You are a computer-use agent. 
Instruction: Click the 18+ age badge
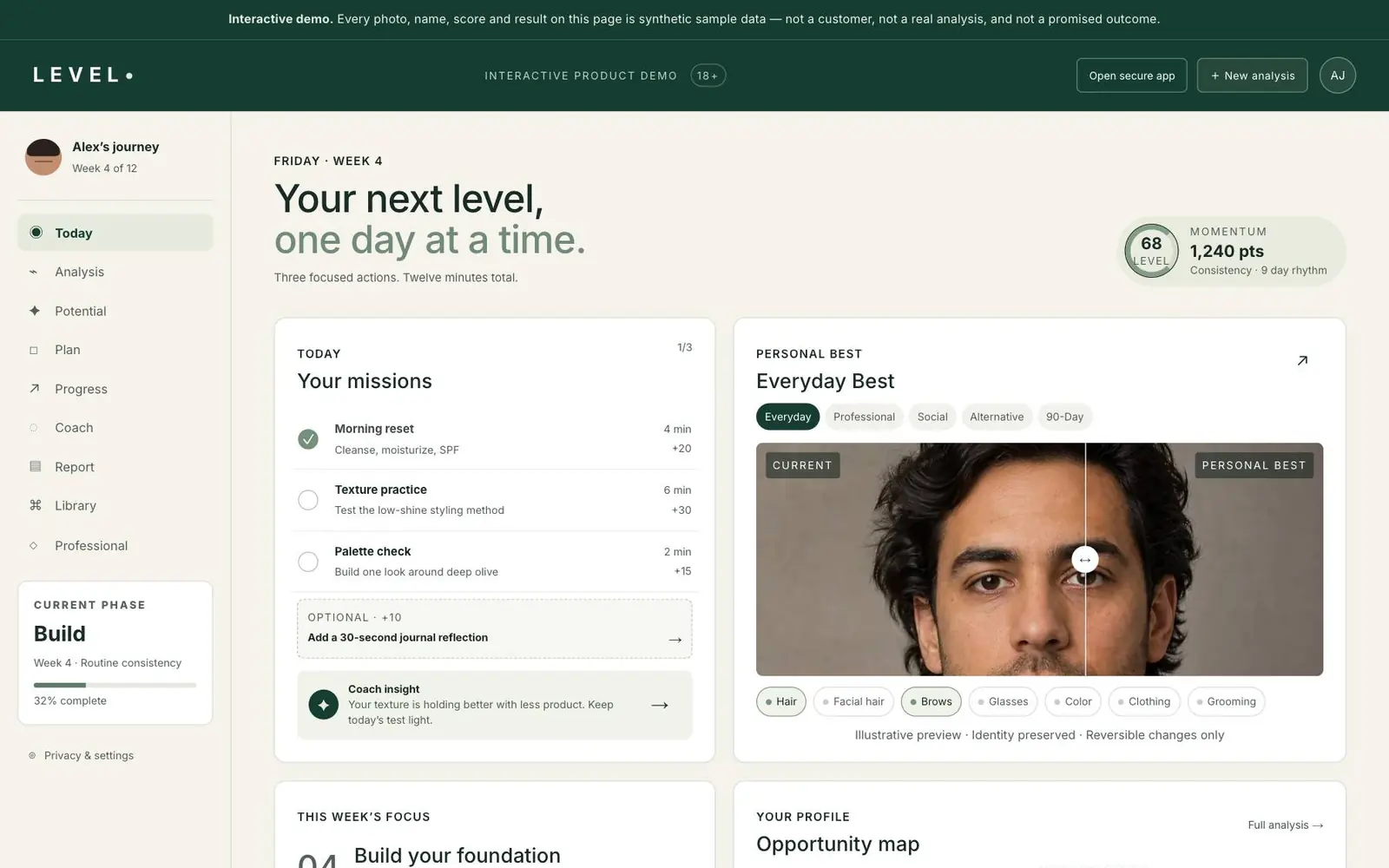pyautogui.click(x=708, y=76)
